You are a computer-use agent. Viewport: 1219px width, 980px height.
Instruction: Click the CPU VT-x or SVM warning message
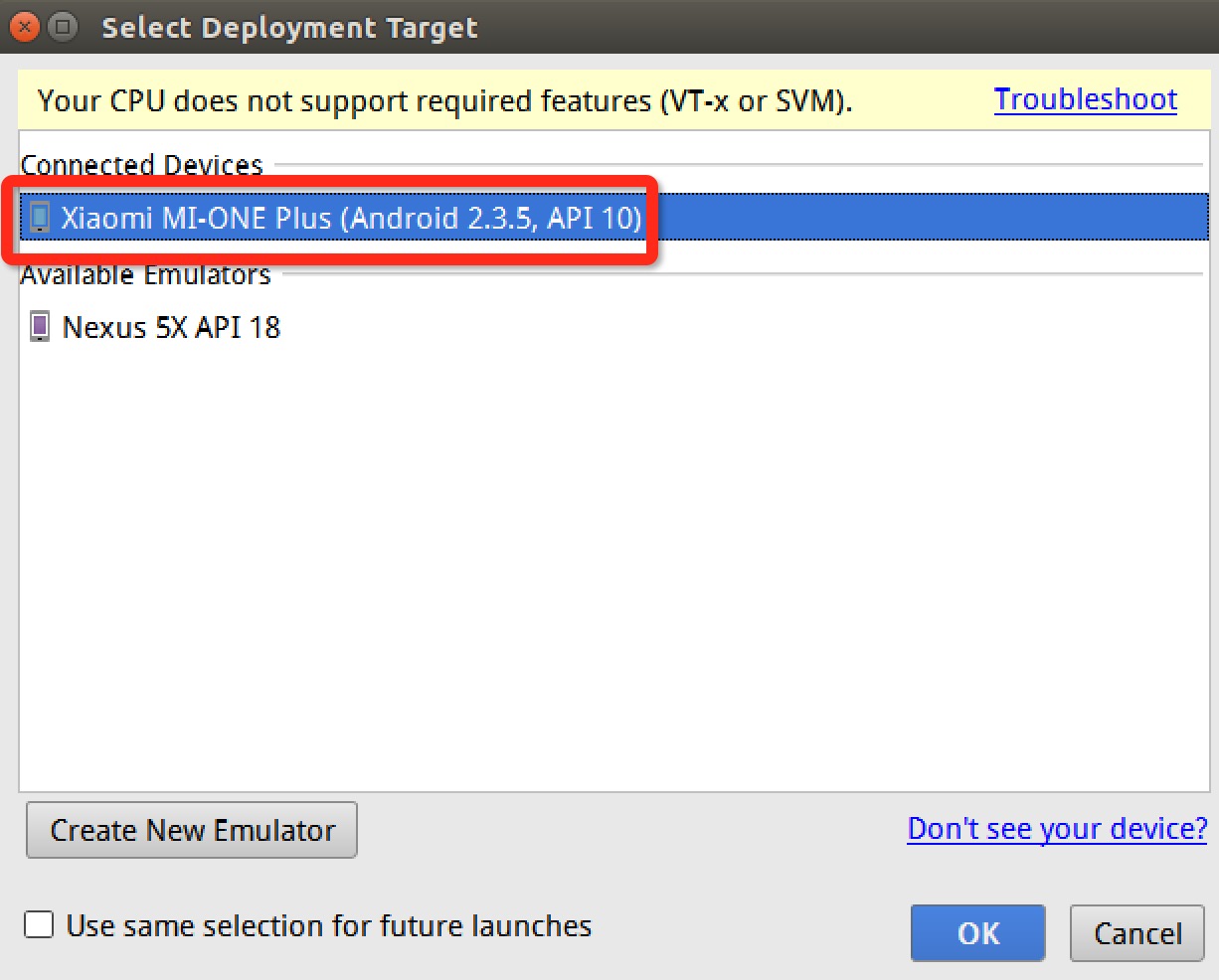pyautogui.click(x=444, y=101)
